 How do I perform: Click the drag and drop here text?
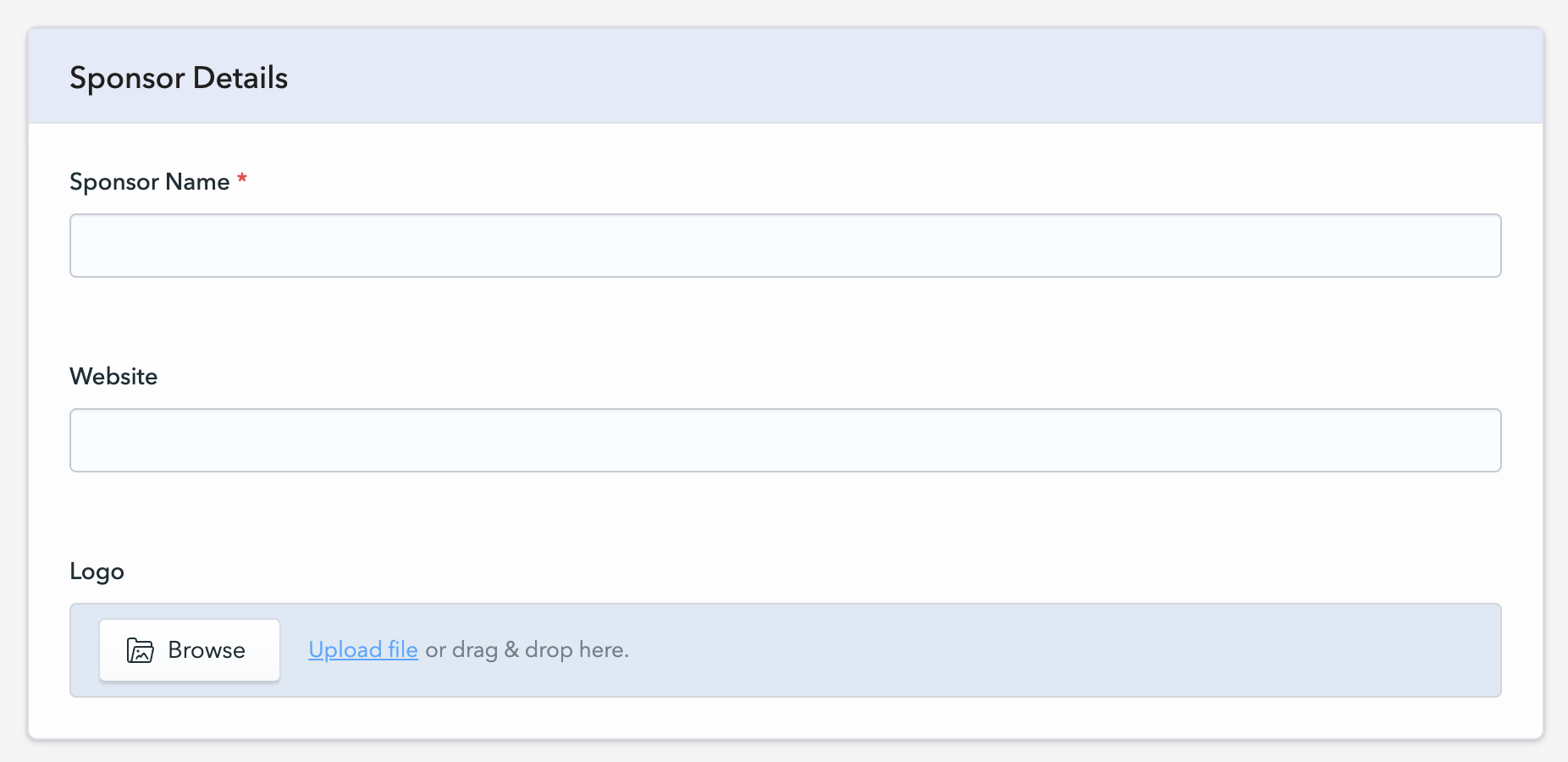coord(527,650)
